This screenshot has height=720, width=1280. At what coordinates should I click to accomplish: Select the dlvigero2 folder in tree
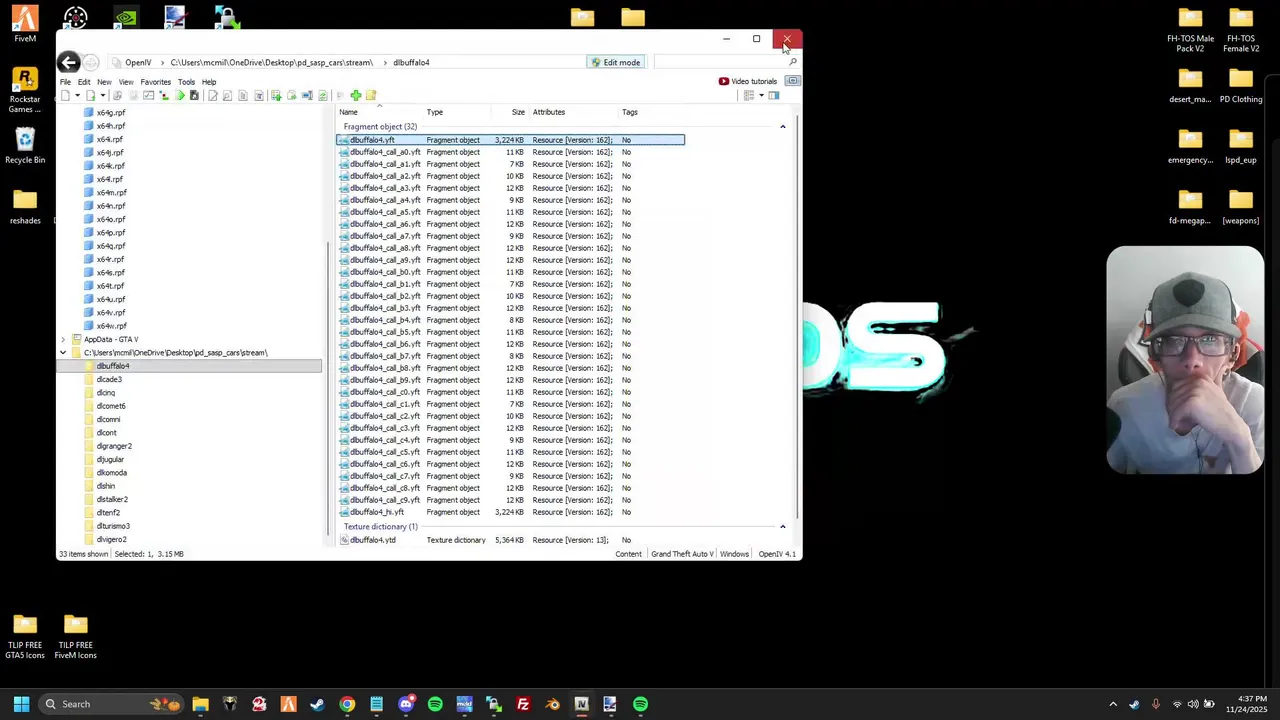tap(111, 539)
